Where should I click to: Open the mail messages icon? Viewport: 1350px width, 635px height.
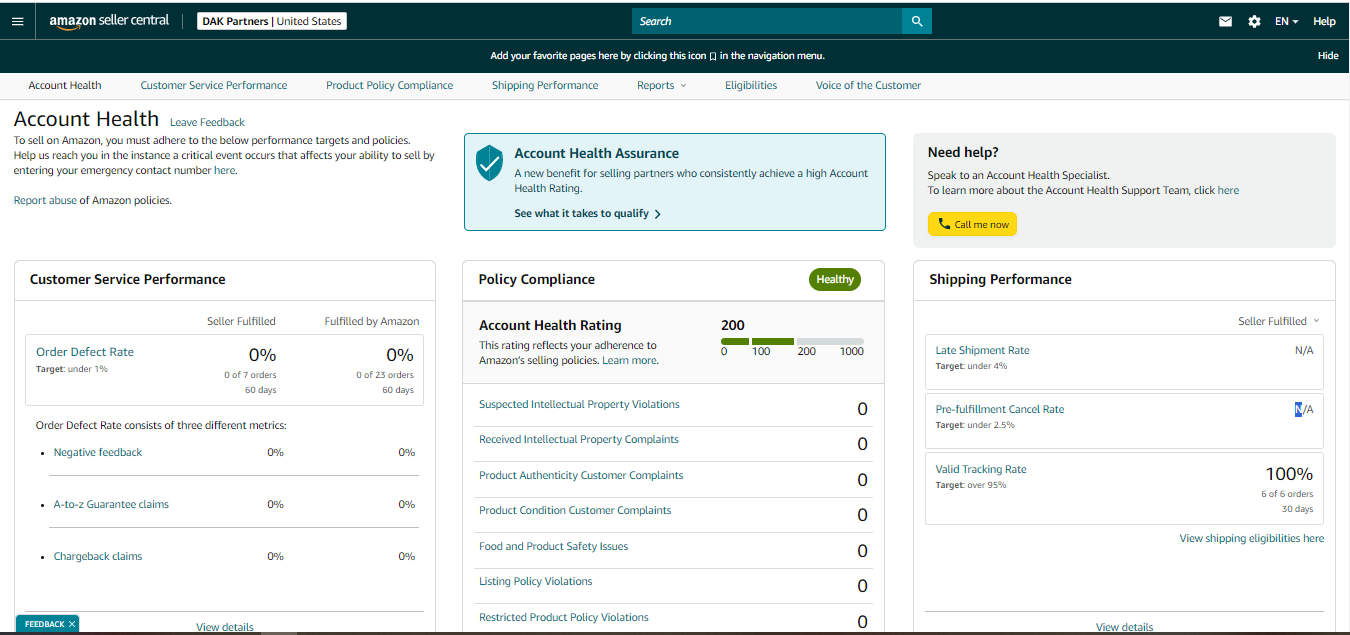pos(1225,21)
